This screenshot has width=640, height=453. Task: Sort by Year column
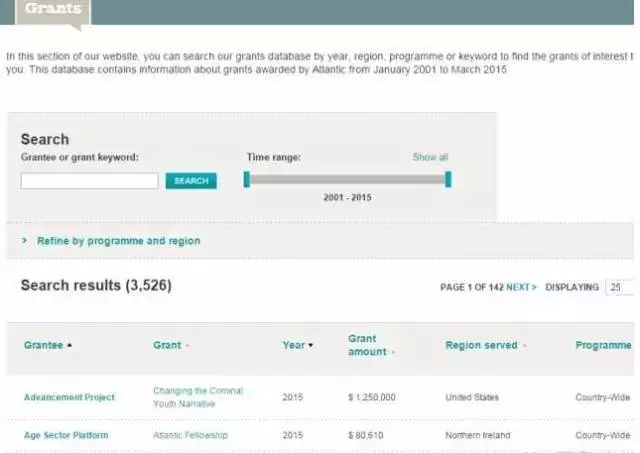coord(298,345)
